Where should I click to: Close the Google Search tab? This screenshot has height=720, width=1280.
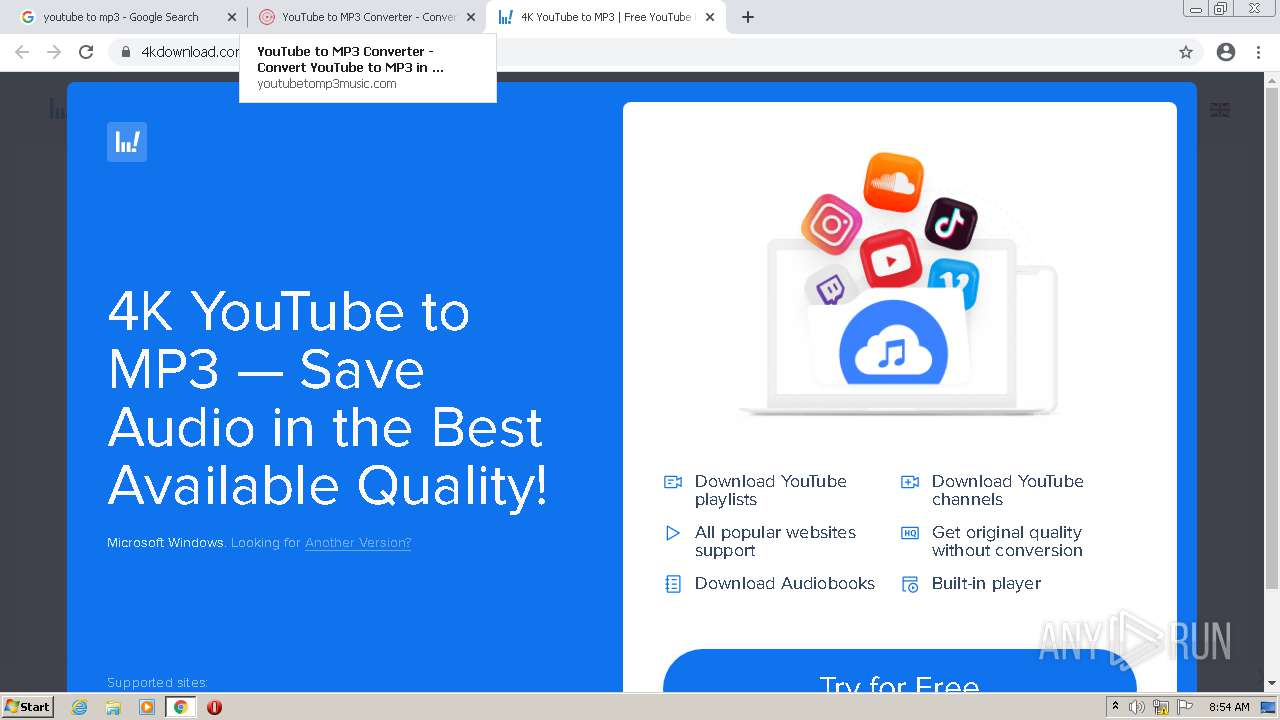232,17
